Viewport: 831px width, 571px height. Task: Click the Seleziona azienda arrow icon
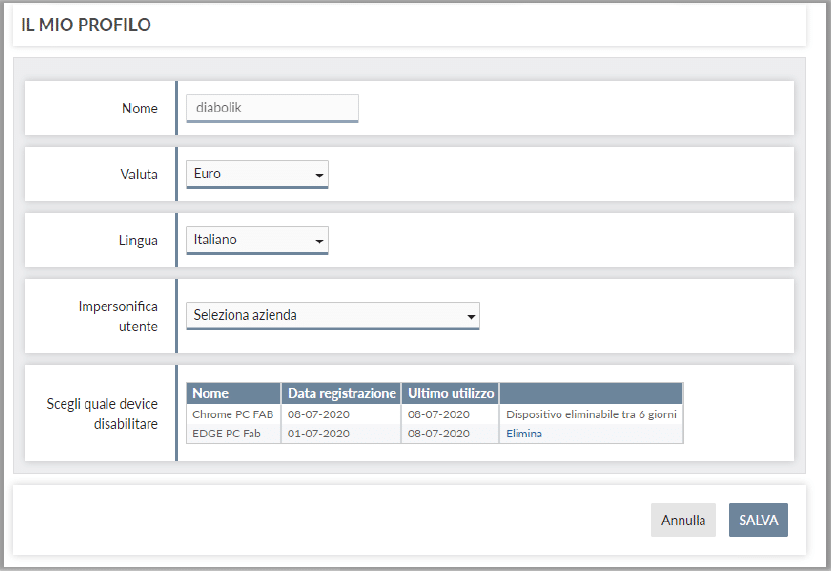click(x=471, y=317)
